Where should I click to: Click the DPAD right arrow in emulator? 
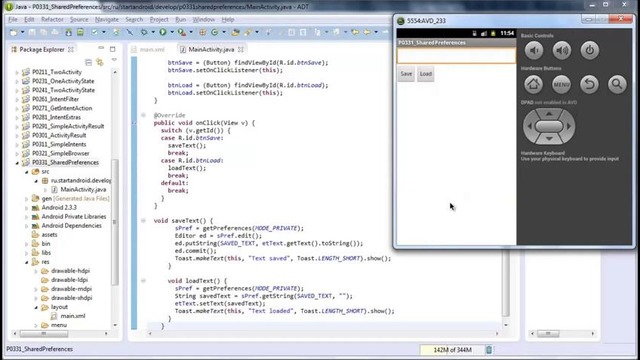tap(569, 127)
